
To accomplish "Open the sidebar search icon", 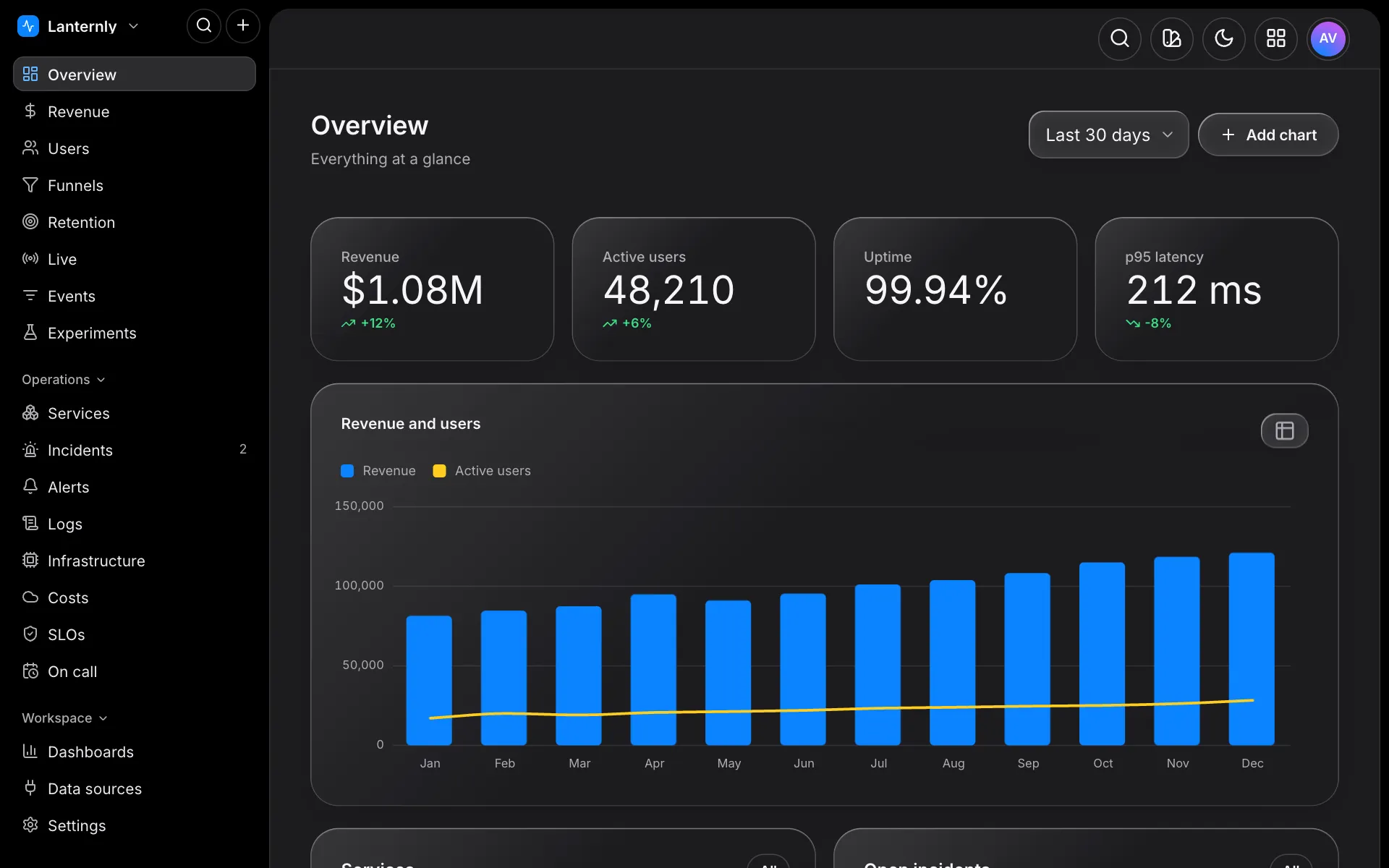I will pyautogui.click(x=204, y=26).
